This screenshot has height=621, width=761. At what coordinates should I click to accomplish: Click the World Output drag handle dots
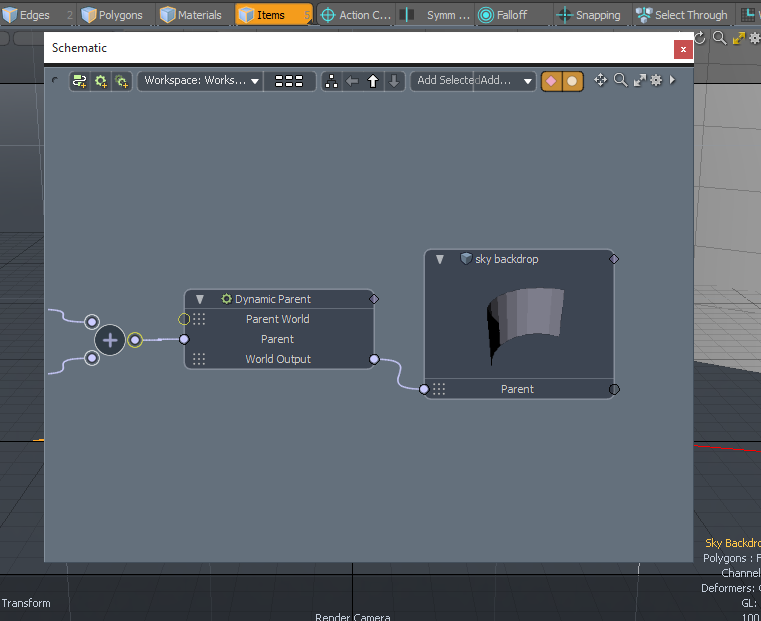click(x=199, y=359)
